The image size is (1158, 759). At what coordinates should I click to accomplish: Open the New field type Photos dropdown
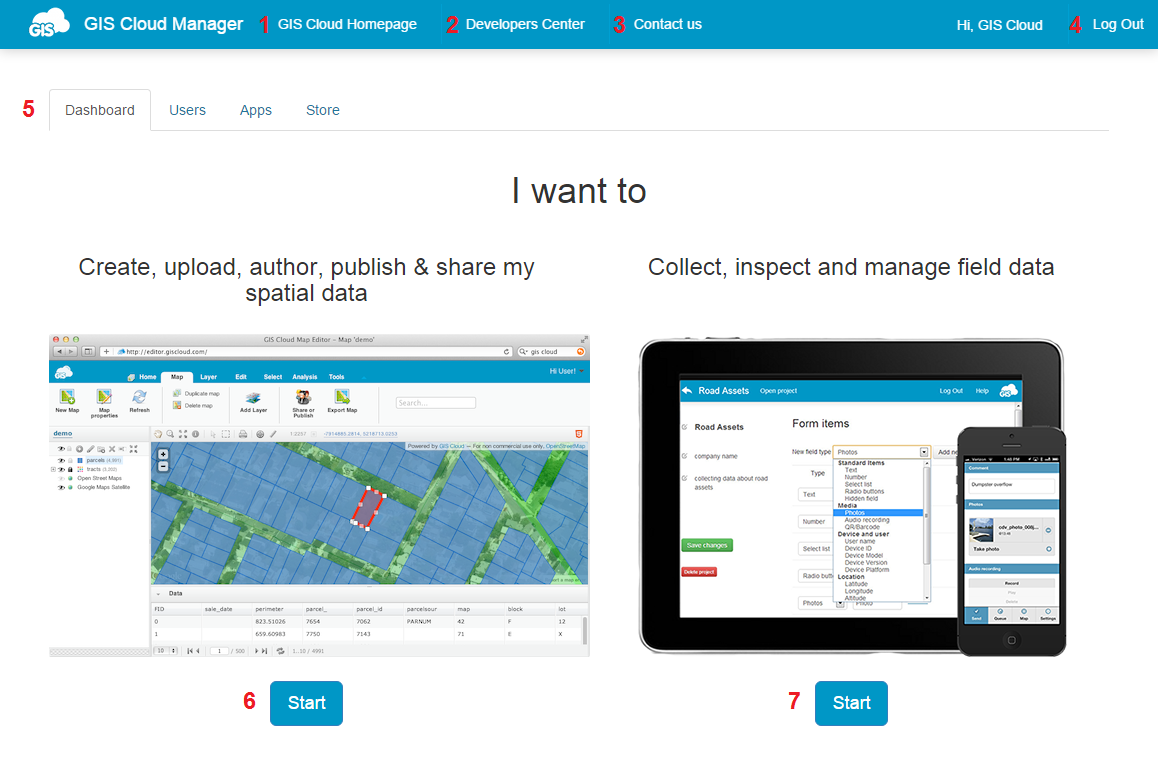click(923, 452)
